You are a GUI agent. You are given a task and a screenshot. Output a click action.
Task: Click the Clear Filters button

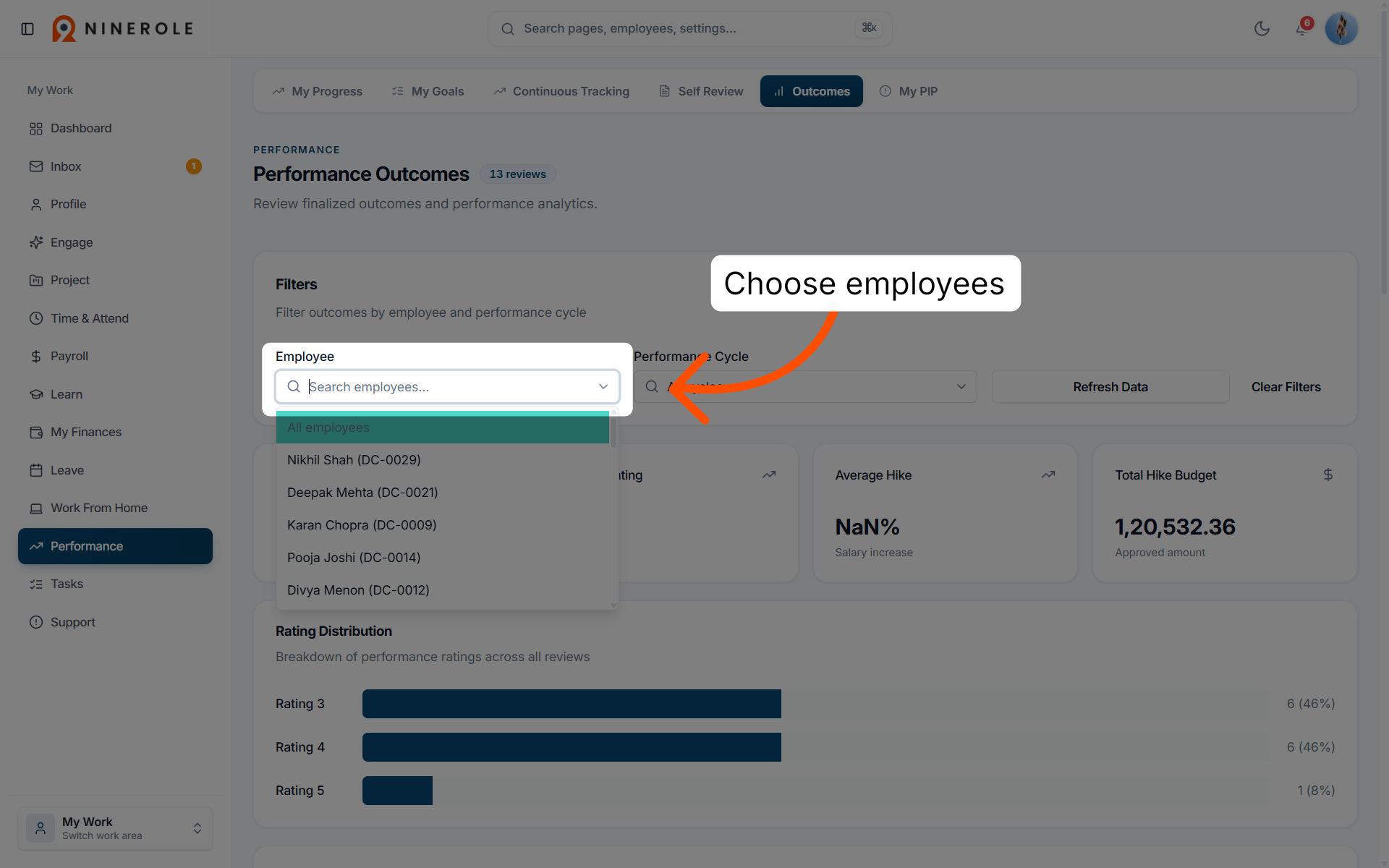coord(1286,387)
